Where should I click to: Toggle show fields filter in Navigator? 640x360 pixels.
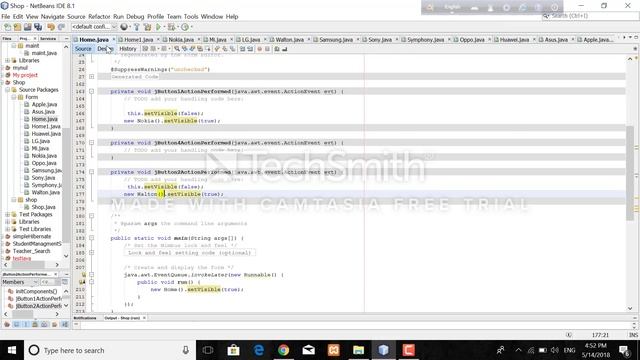(16, 324)
